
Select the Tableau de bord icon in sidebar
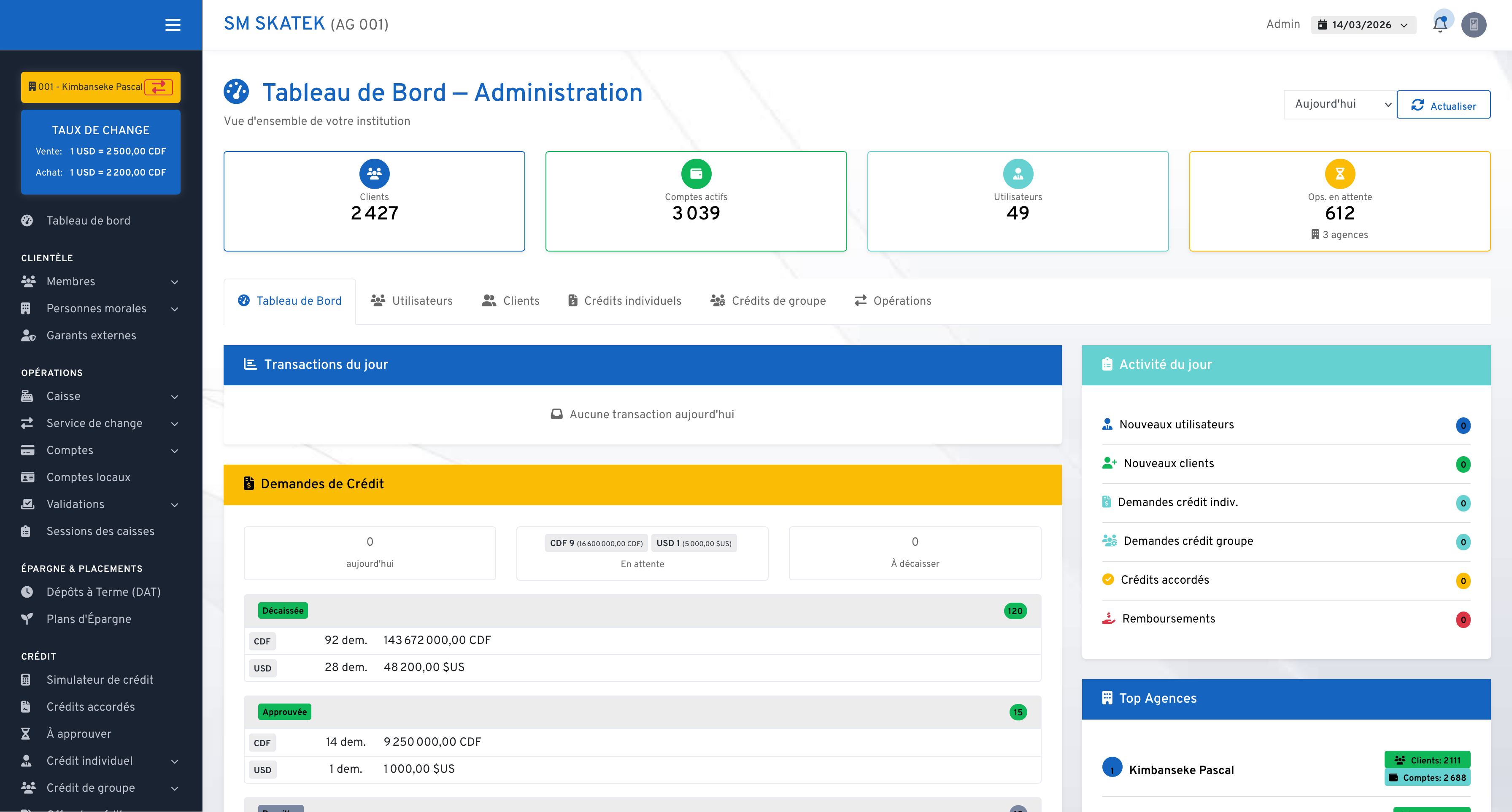tap(27, 220)
